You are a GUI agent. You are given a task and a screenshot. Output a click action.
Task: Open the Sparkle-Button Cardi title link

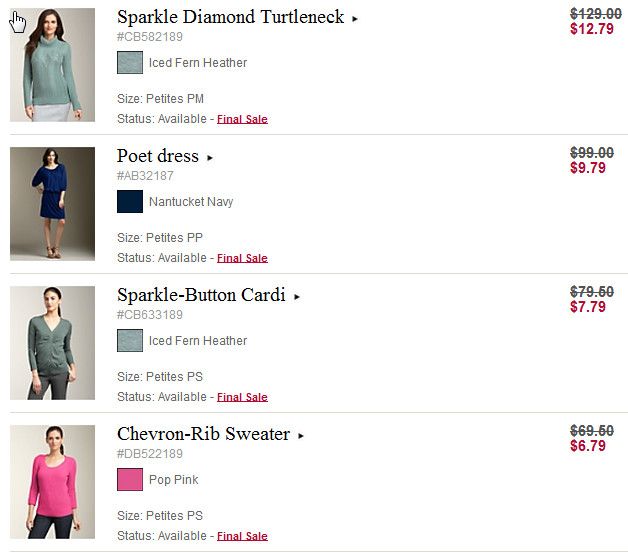pyautogui.click(x=201, y=295)
